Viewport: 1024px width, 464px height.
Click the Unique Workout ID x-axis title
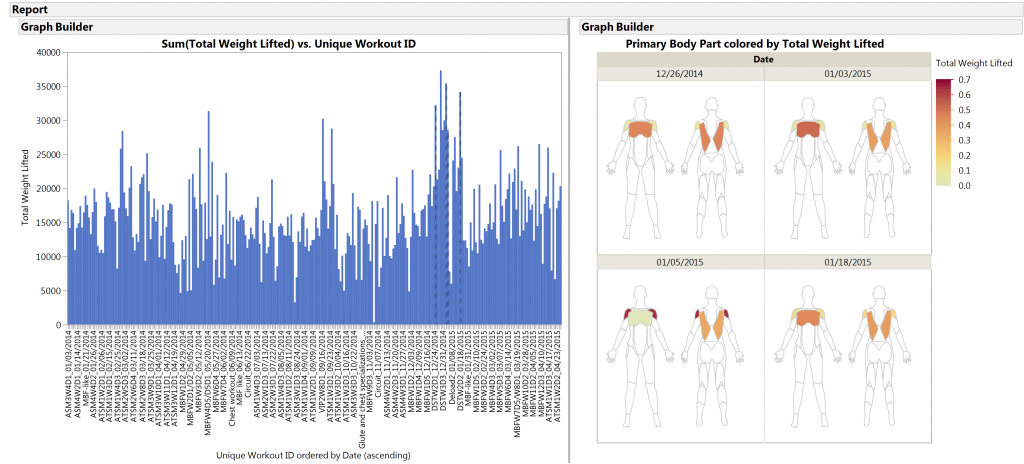click(x=313, y=454)
